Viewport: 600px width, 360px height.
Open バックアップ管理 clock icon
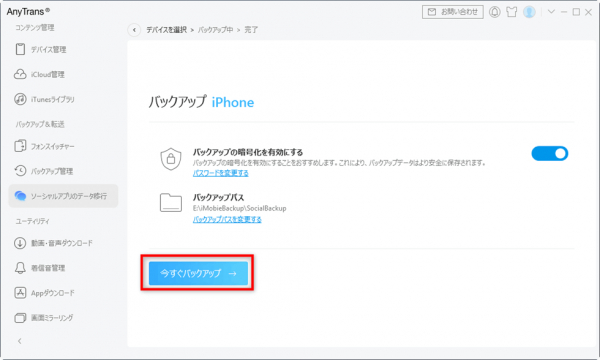[20, 171]
